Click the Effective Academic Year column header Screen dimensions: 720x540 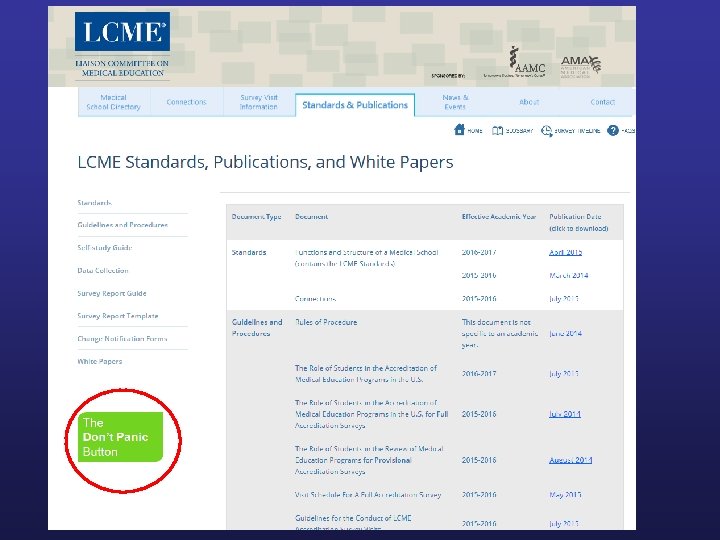coord(499,217)
